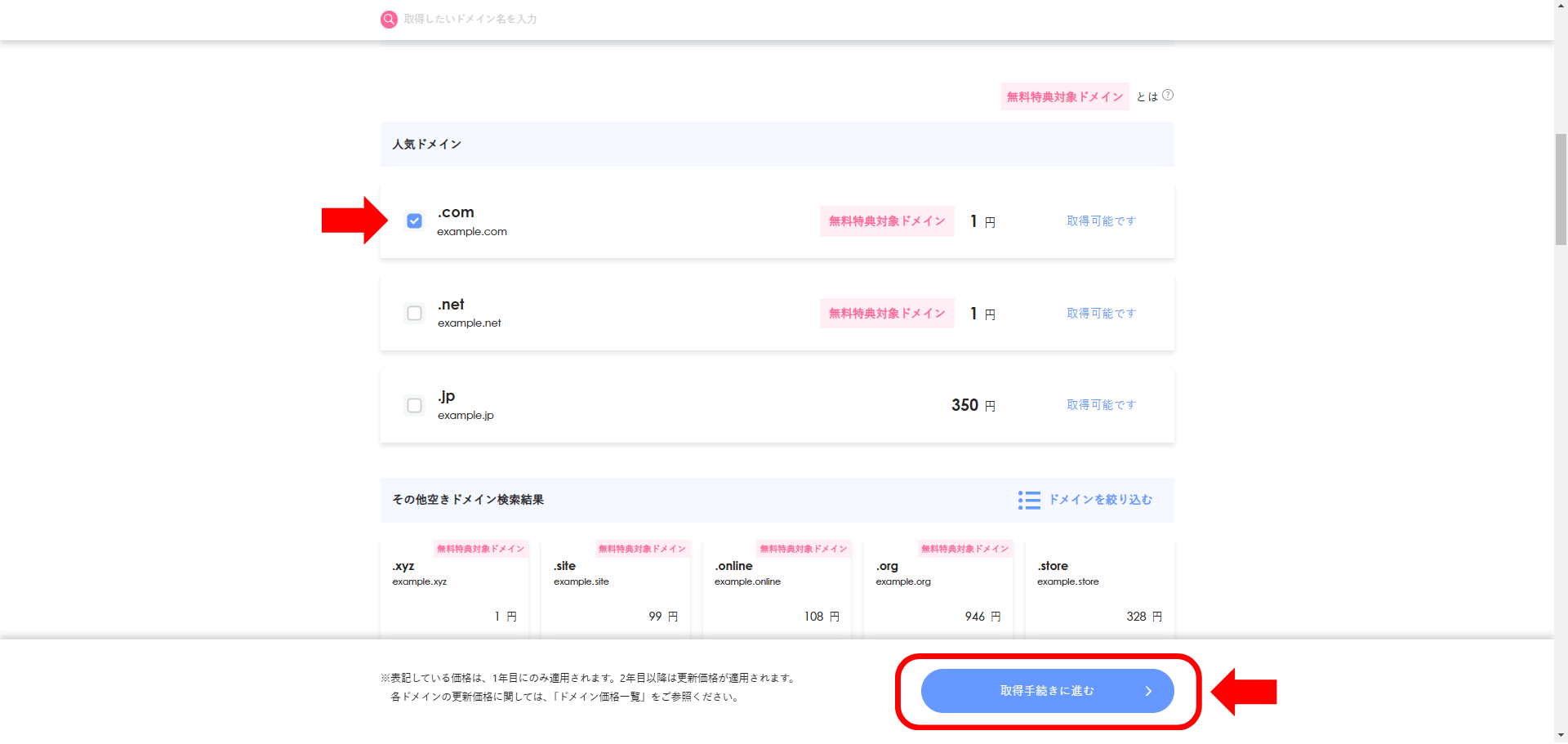Click the 人気ドメイン section header

(x=777, y=145)
